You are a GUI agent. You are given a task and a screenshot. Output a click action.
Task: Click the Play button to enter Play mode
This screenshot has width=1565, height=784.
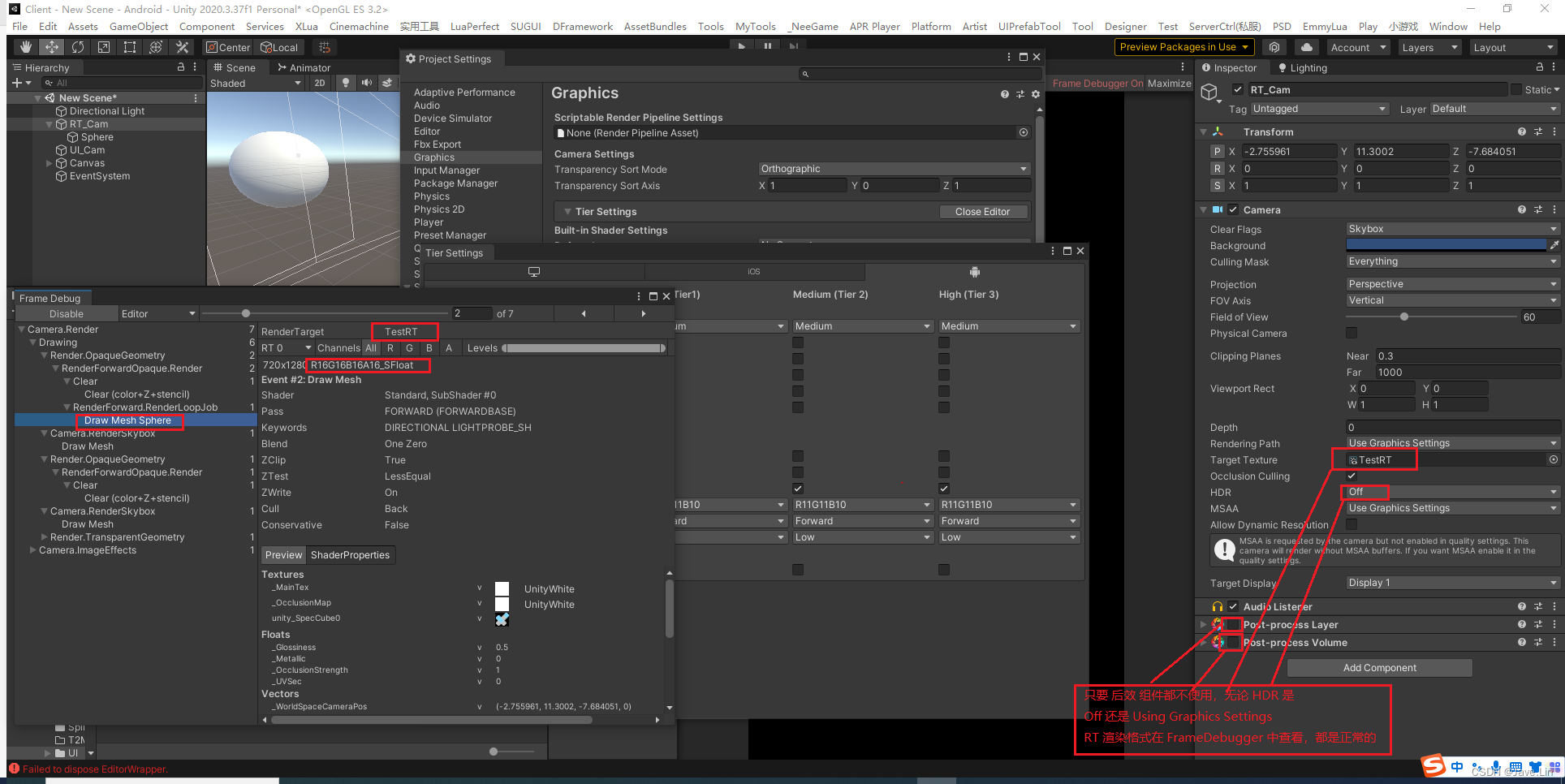[x=741, y=45]
